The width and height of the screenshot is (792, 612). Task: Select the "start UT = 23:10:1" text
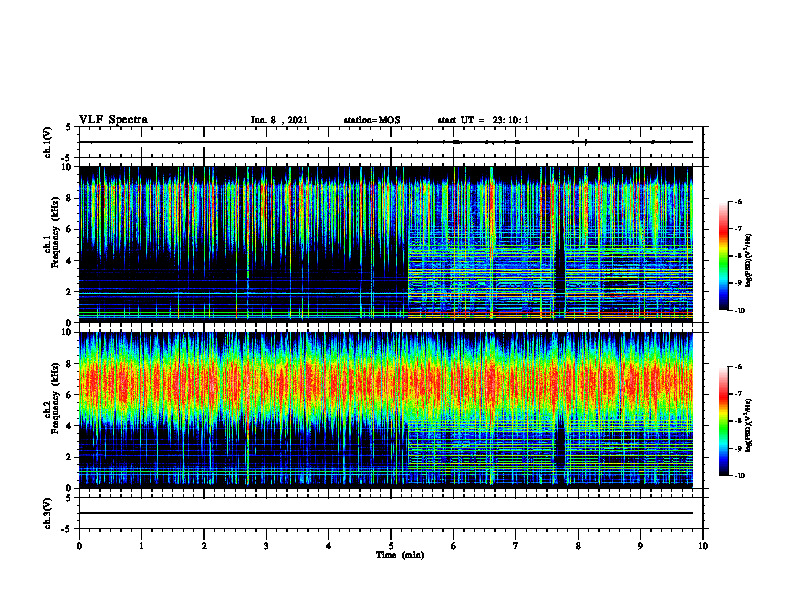483,120
